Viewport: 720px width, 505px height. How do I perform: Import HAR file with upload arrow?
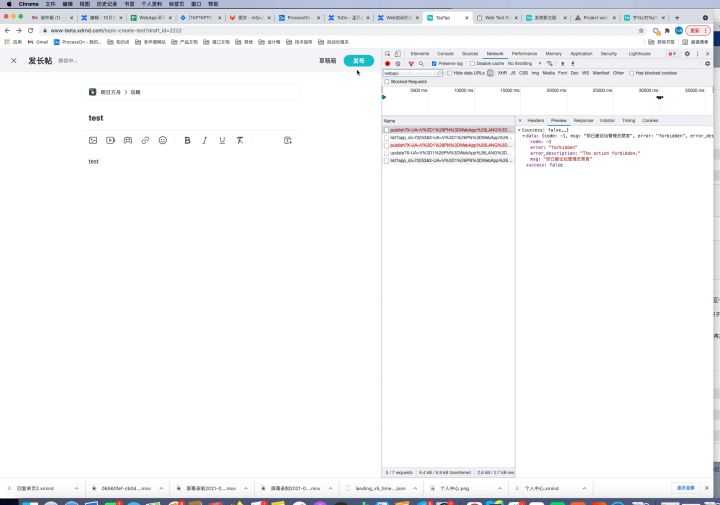[562, 63]
